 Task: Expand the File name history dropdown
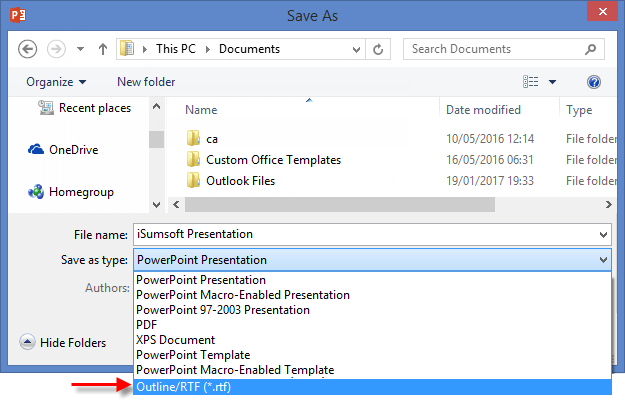point(603,234)
